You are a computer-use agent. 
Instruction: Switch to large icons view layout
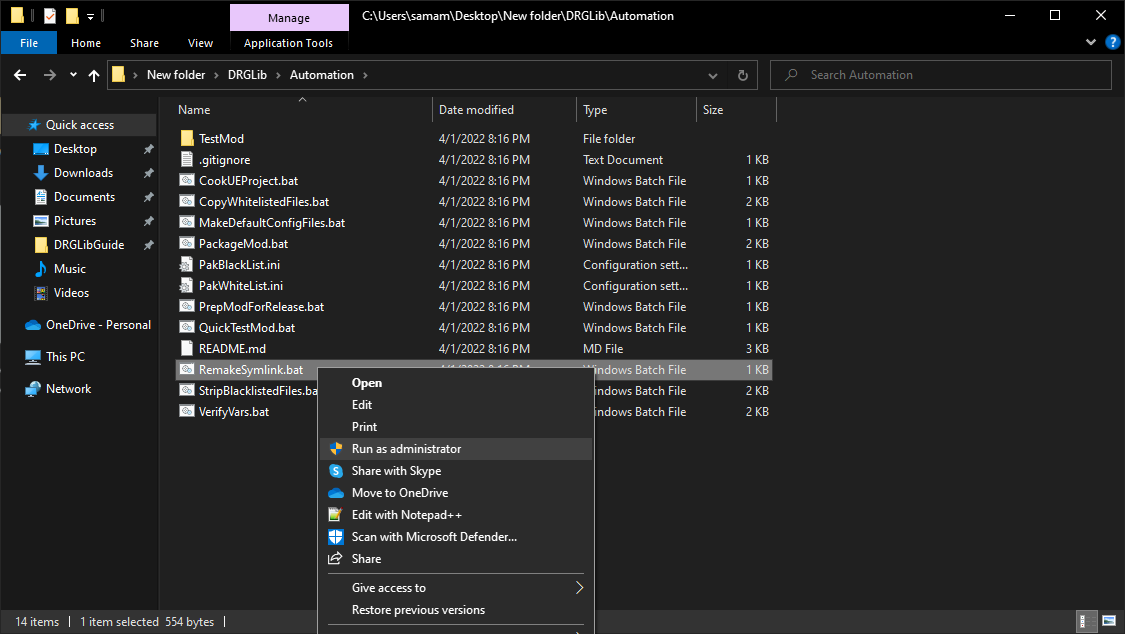1109,621
